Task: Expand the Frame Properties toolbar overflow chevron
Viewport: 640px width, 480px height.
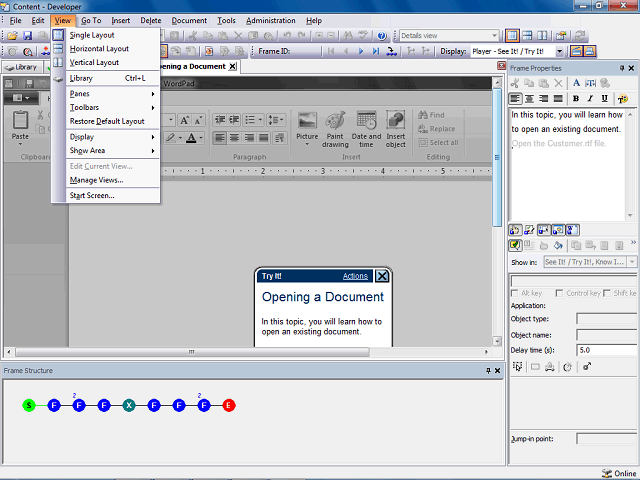Action: [633, 242]
